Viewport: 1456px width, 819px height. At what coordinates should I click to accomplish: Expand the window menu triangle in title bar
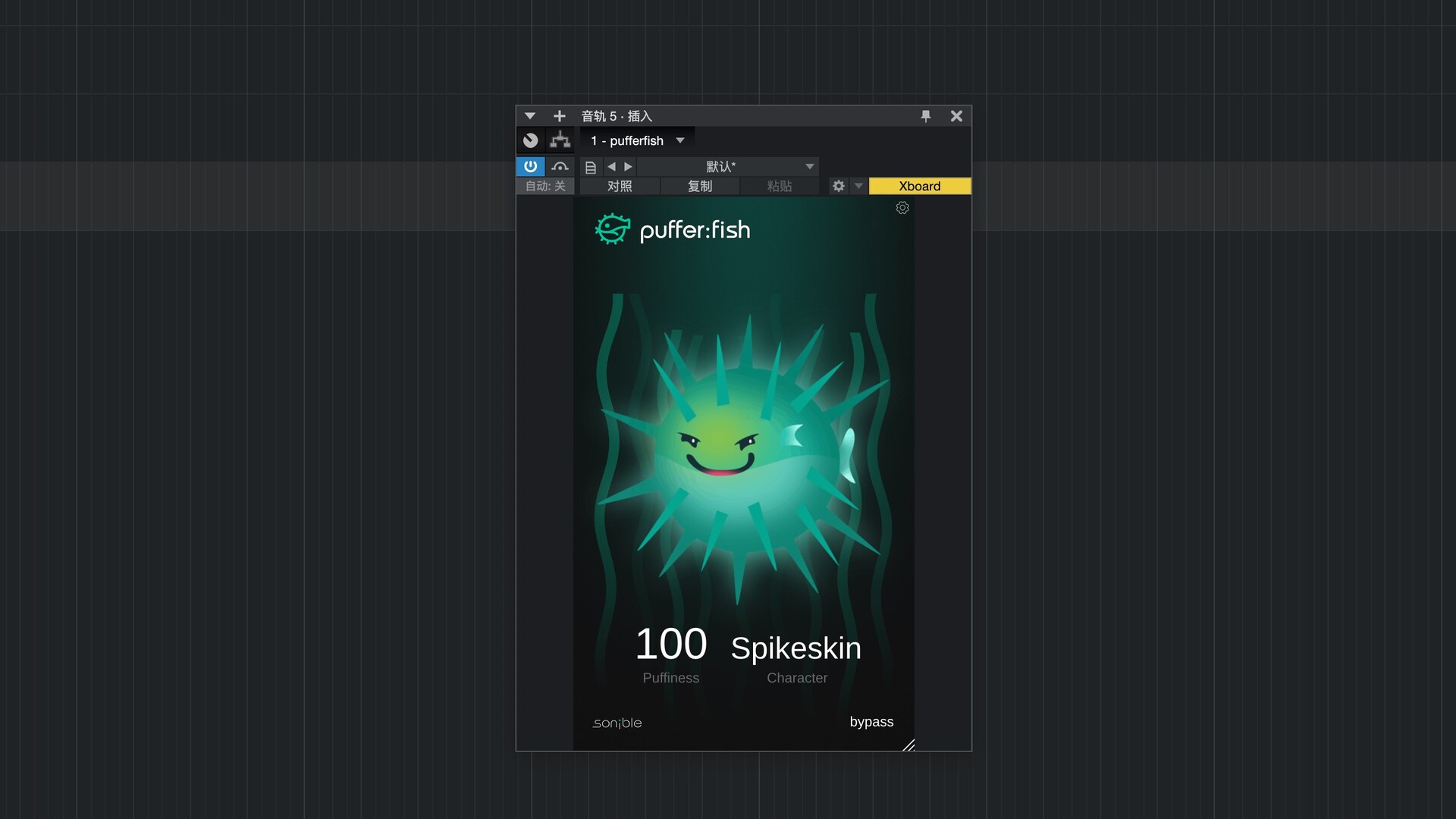coord(530,116)
